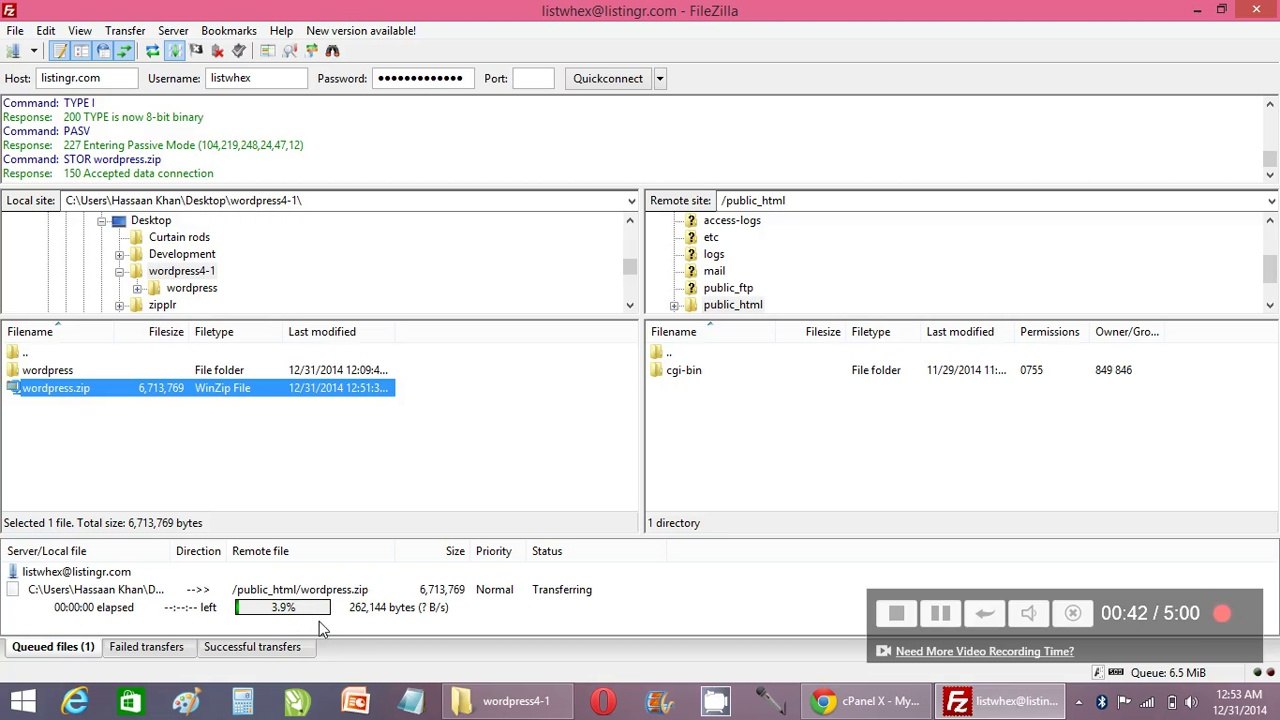Screen dimensions: 1280x720
Task: Focus the Host input field
Action: point(87,78)
